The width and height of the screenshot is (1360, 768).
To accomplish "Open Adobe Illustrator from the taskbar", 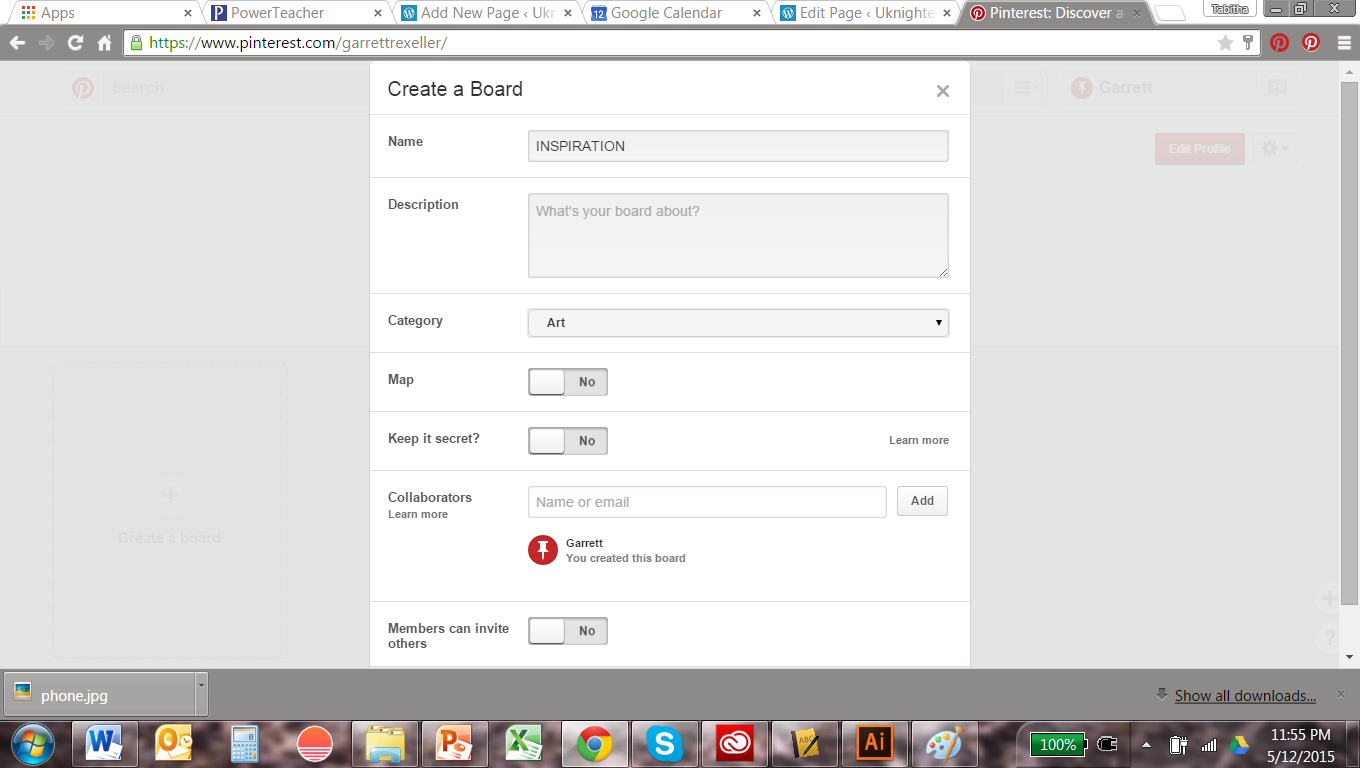I will point(874,744).
